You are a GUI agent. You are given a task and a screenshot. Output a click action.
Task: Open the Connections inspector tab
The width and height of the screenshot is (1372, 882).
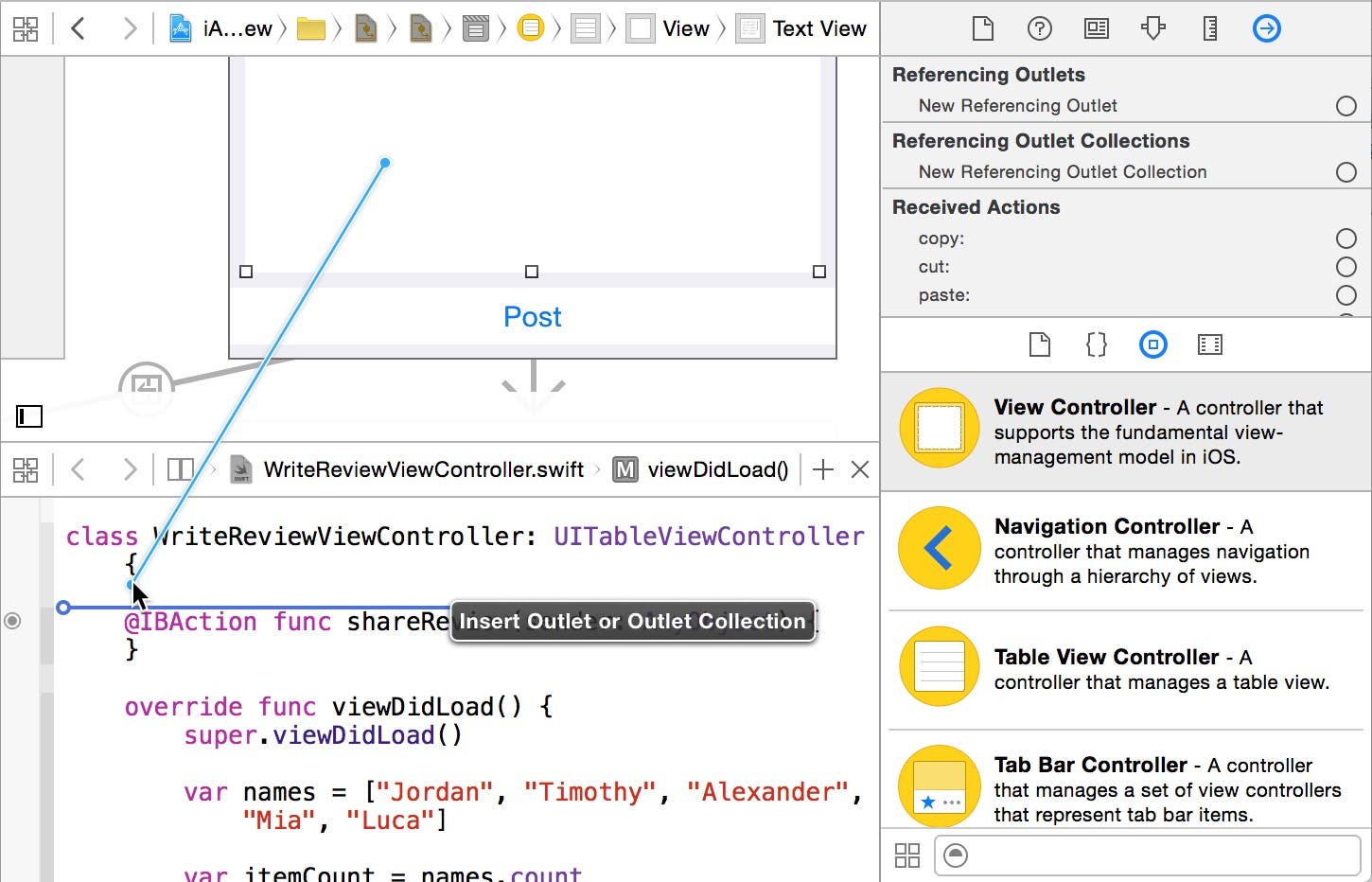coord(1266,28)
